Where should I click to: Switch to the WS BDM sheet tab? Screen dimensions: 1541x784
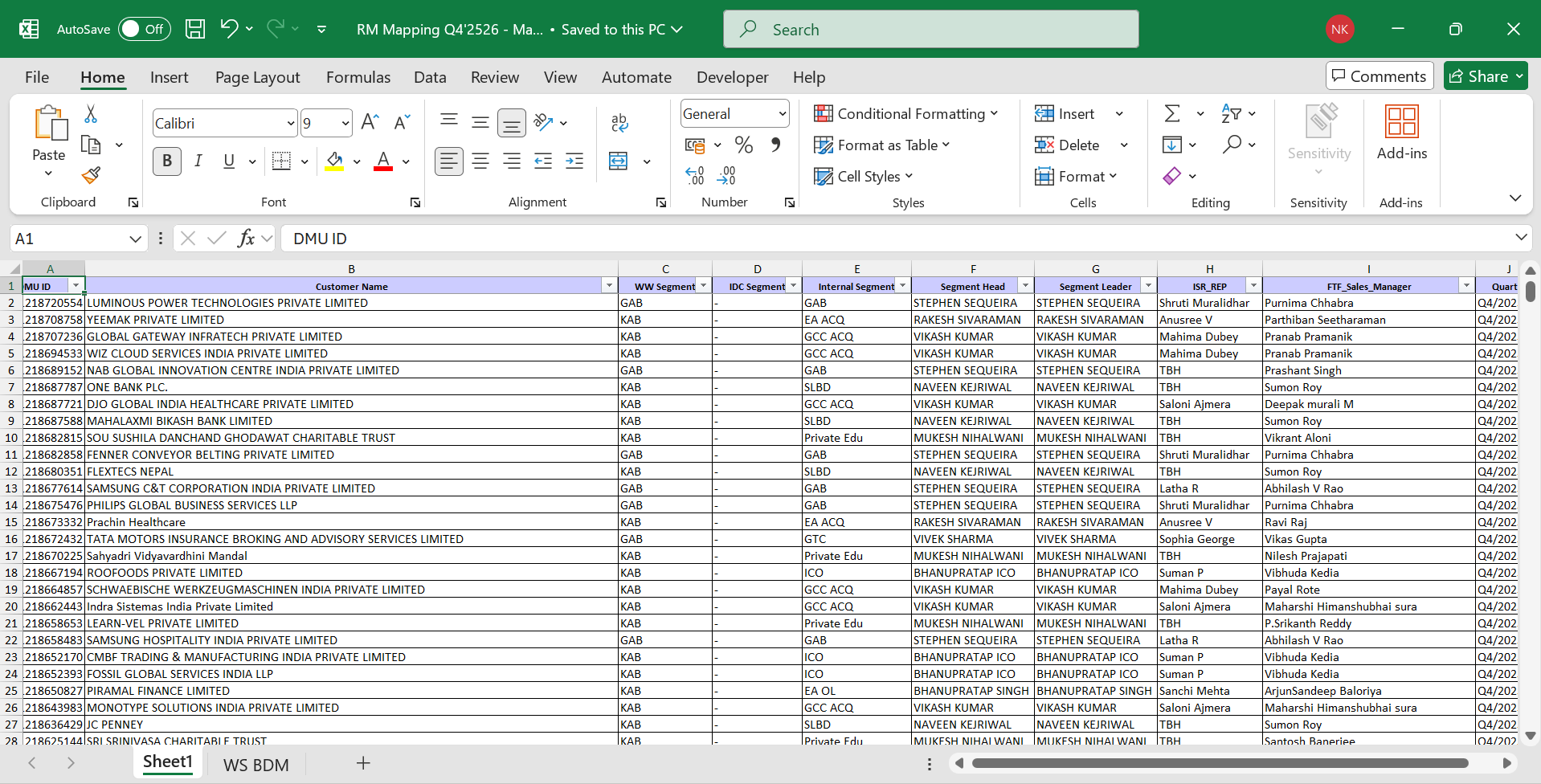pos(255,765)
